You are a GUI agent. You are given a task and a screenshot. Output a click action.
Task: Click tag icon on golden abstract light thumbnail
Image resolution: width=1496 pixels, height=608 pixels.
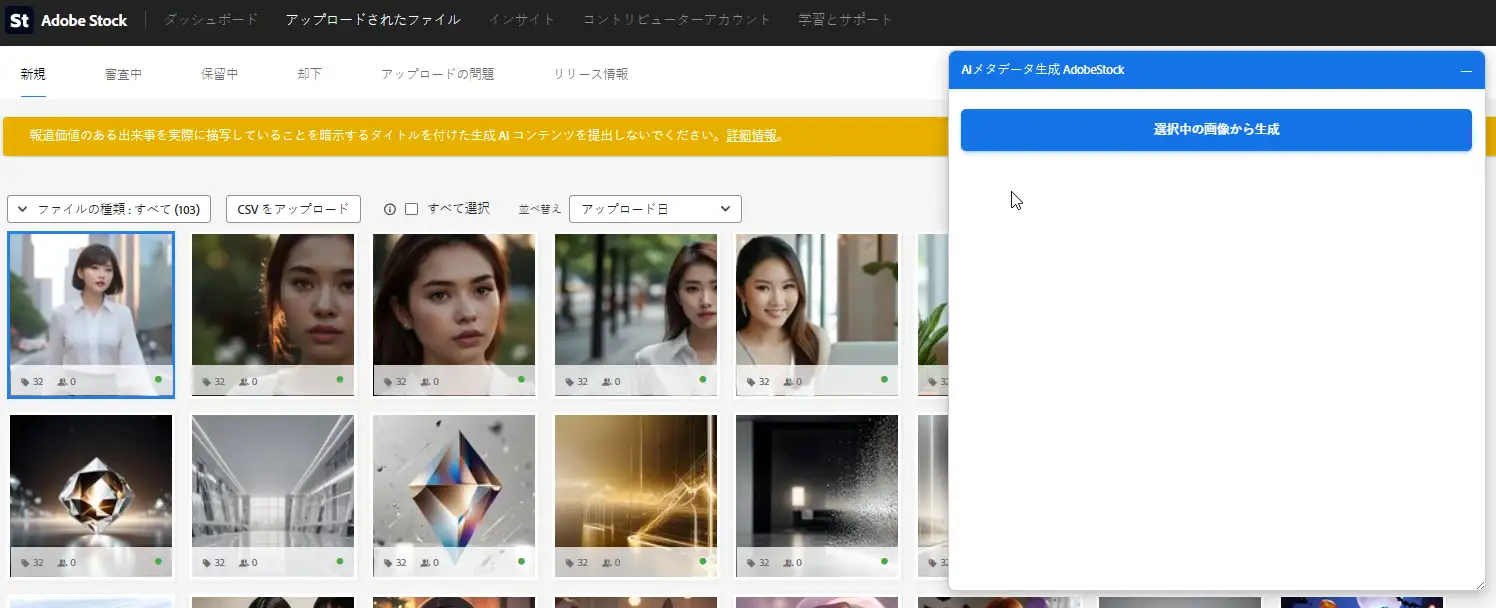tap(570, 563)
